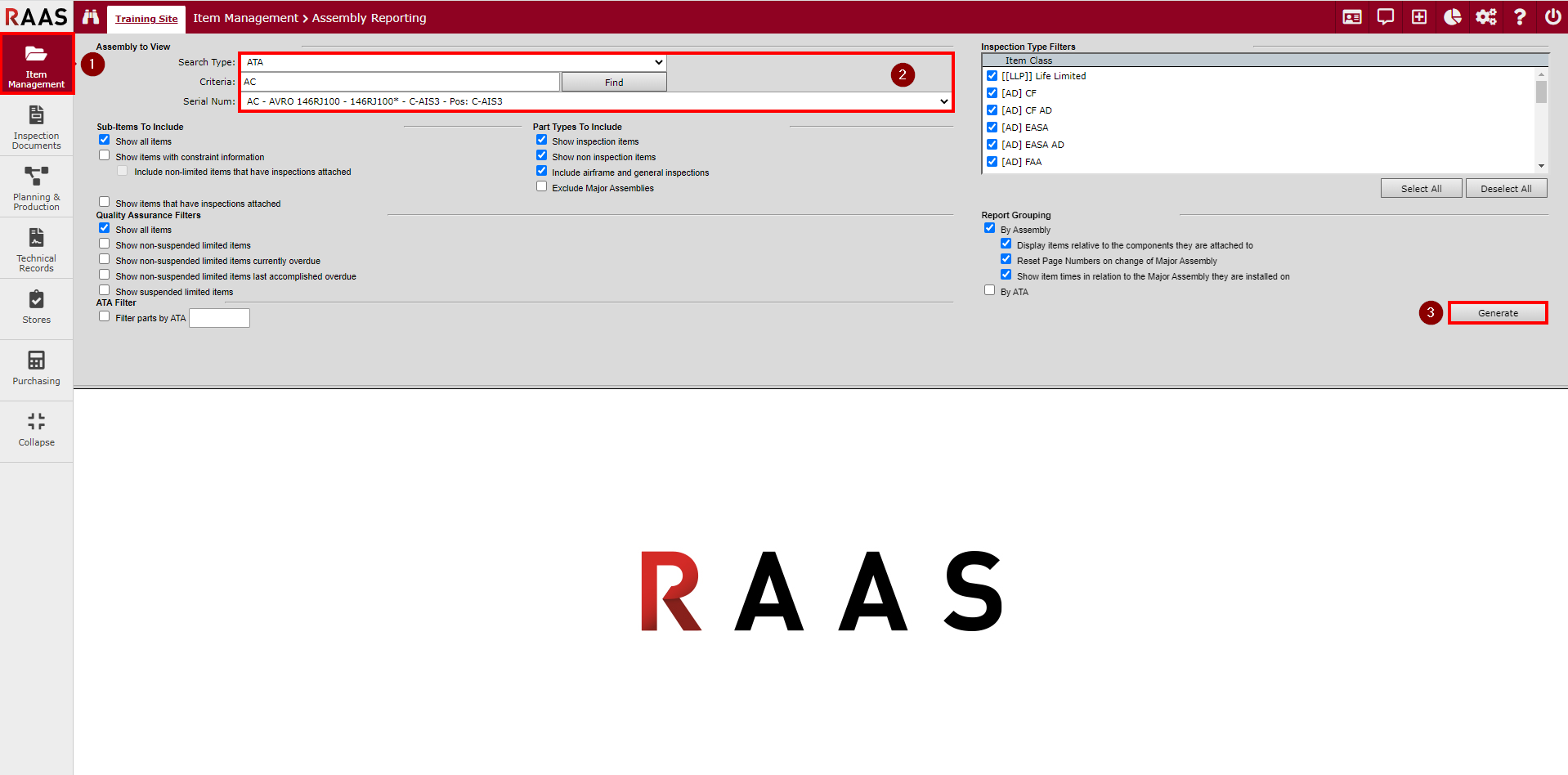Screen dimensions: 1568x775
Task: Check the By ATA grouping option
Action: [x=989, y=290]
